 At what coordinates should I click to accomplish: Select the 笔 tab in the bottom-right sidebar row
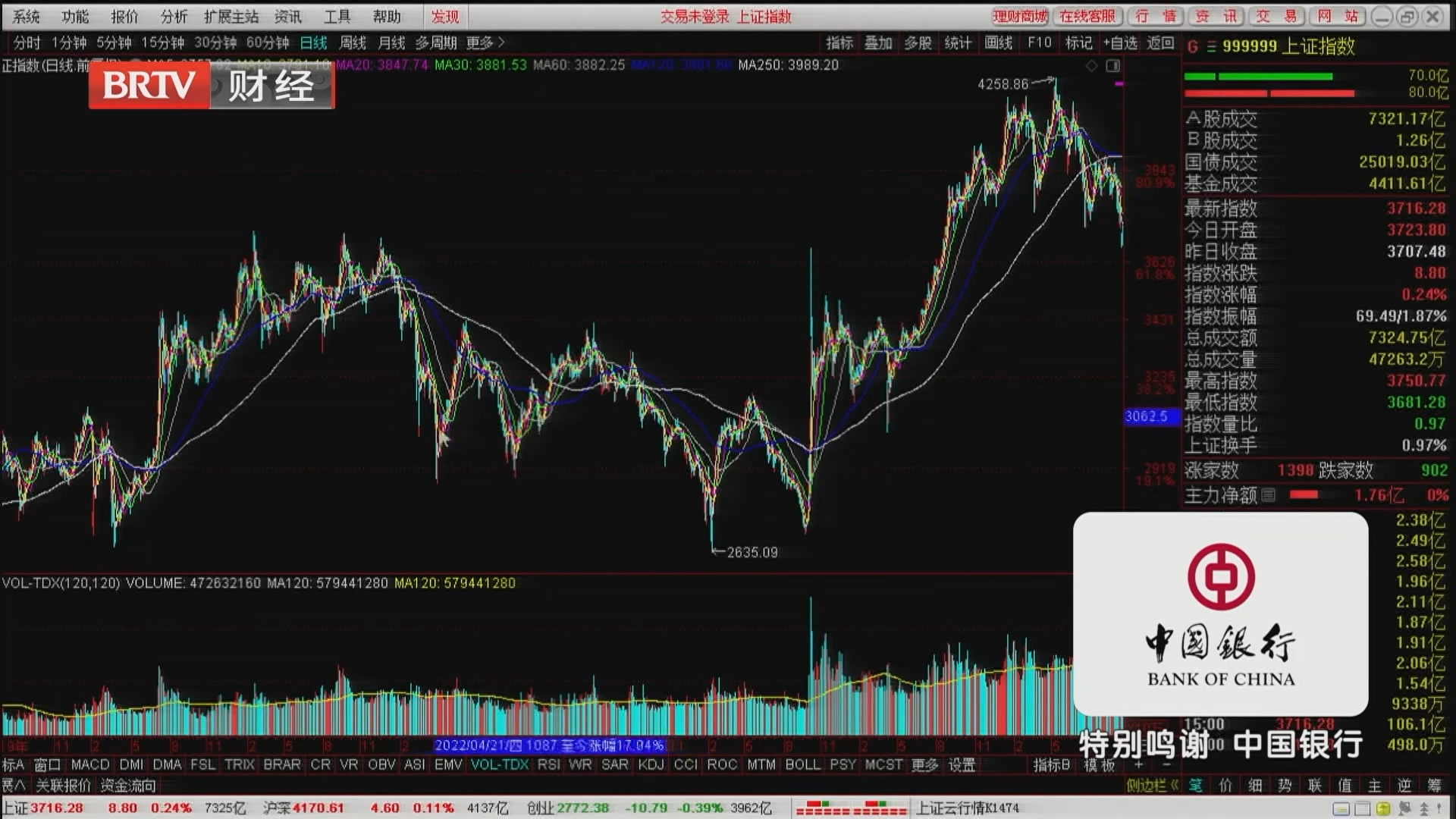(x=1196, y=786)
